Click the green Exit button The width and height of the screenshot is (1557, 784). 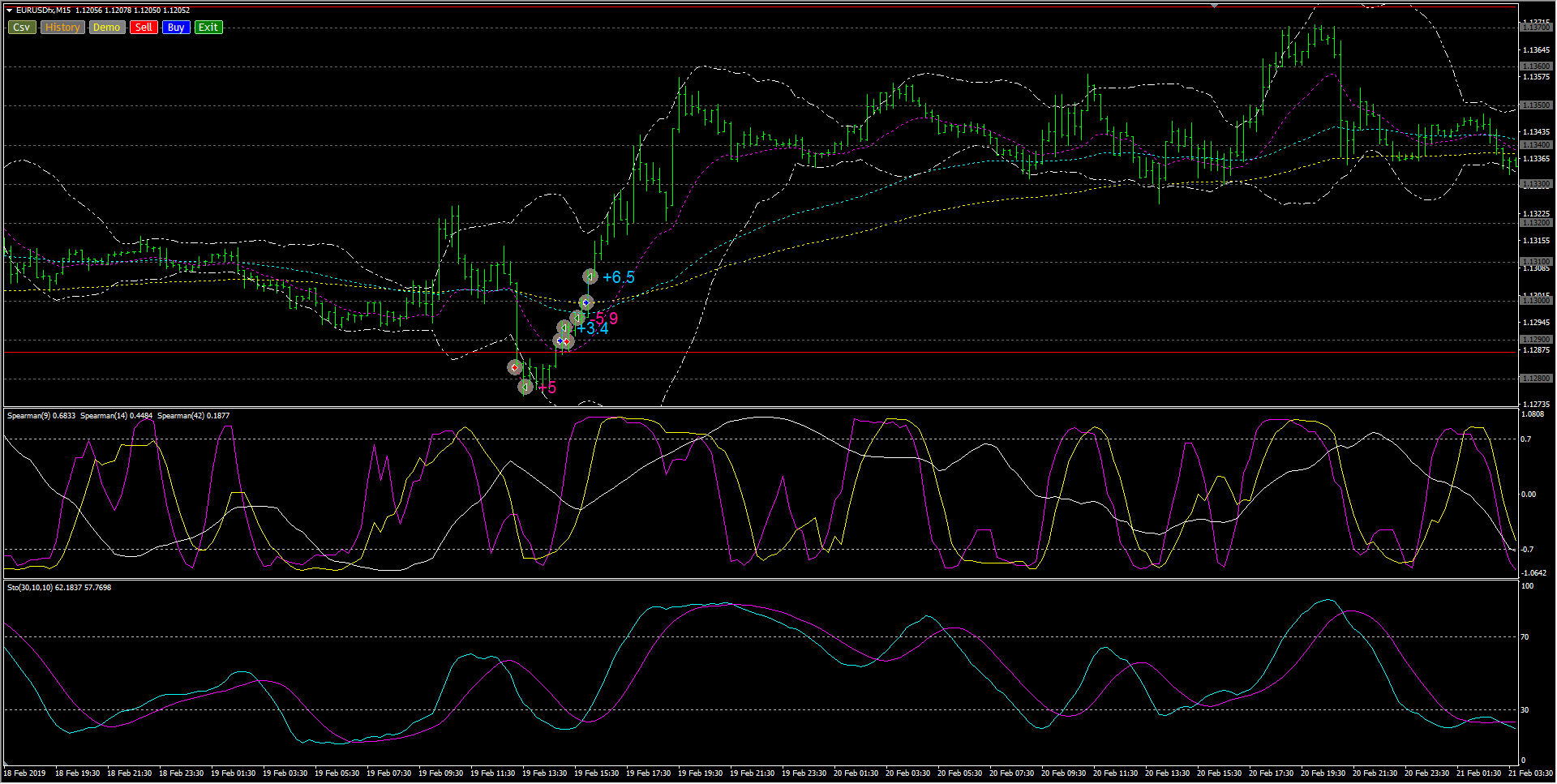(x=208, y=28)
